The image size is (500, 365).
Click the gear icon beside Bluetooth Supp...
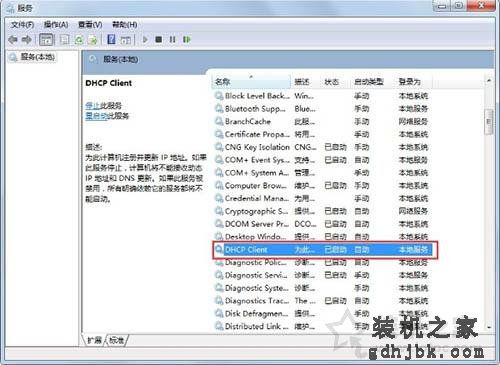coord(219,109)
